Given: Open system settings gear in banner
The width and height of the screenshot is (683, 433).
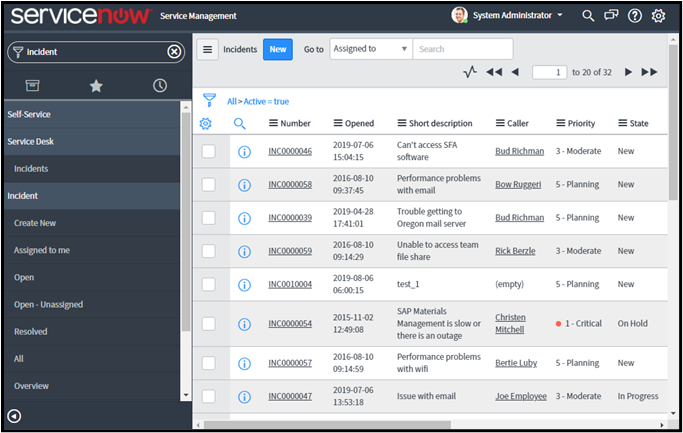Looking at the screenshot, I should (x=658, y=16).
